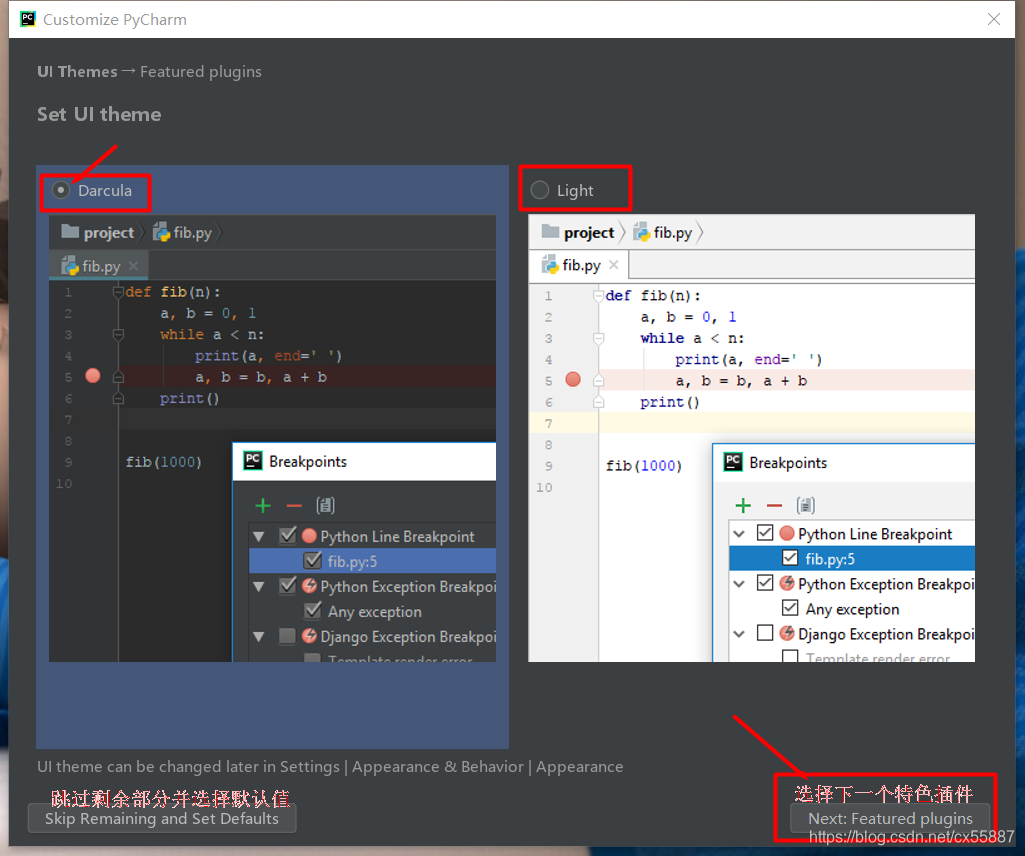Click the Set UI theme heading
Screen dimensions: 1025x856
click(x=99, y=114)
